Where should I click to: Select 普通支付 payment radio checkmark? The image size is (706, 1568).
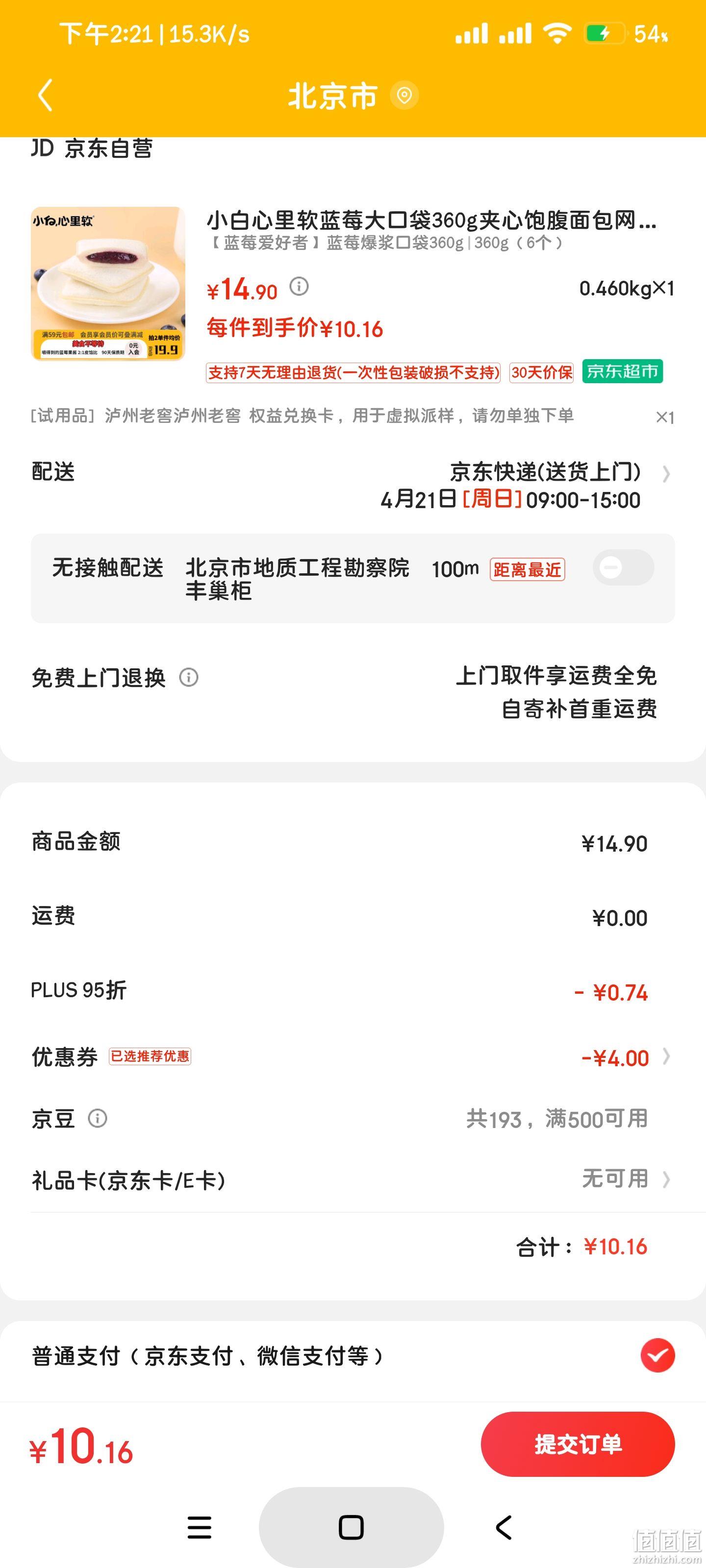click(x=657, y=1355)
